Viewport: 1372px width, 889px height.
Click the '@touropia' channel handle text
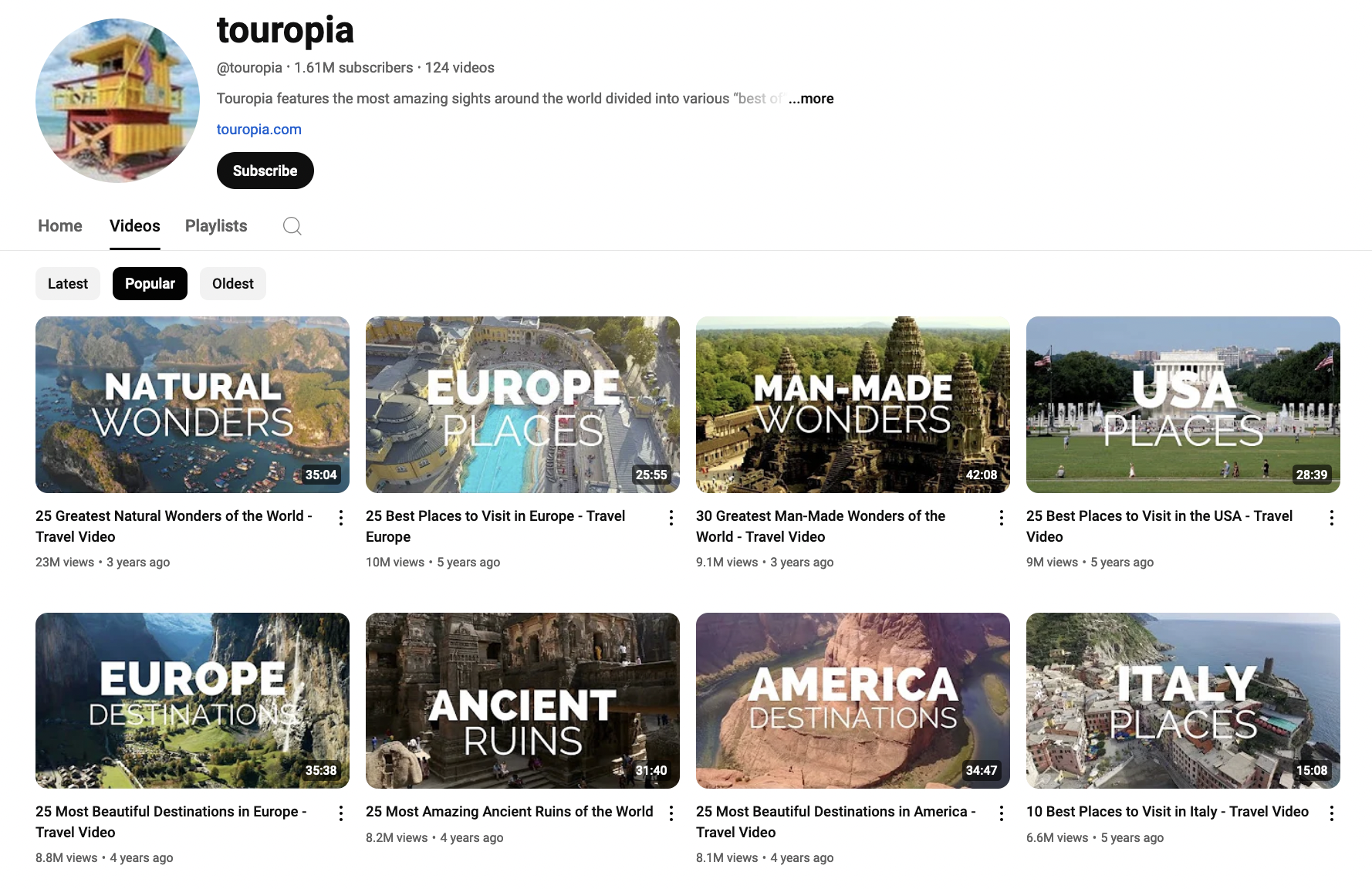[249, 68]
